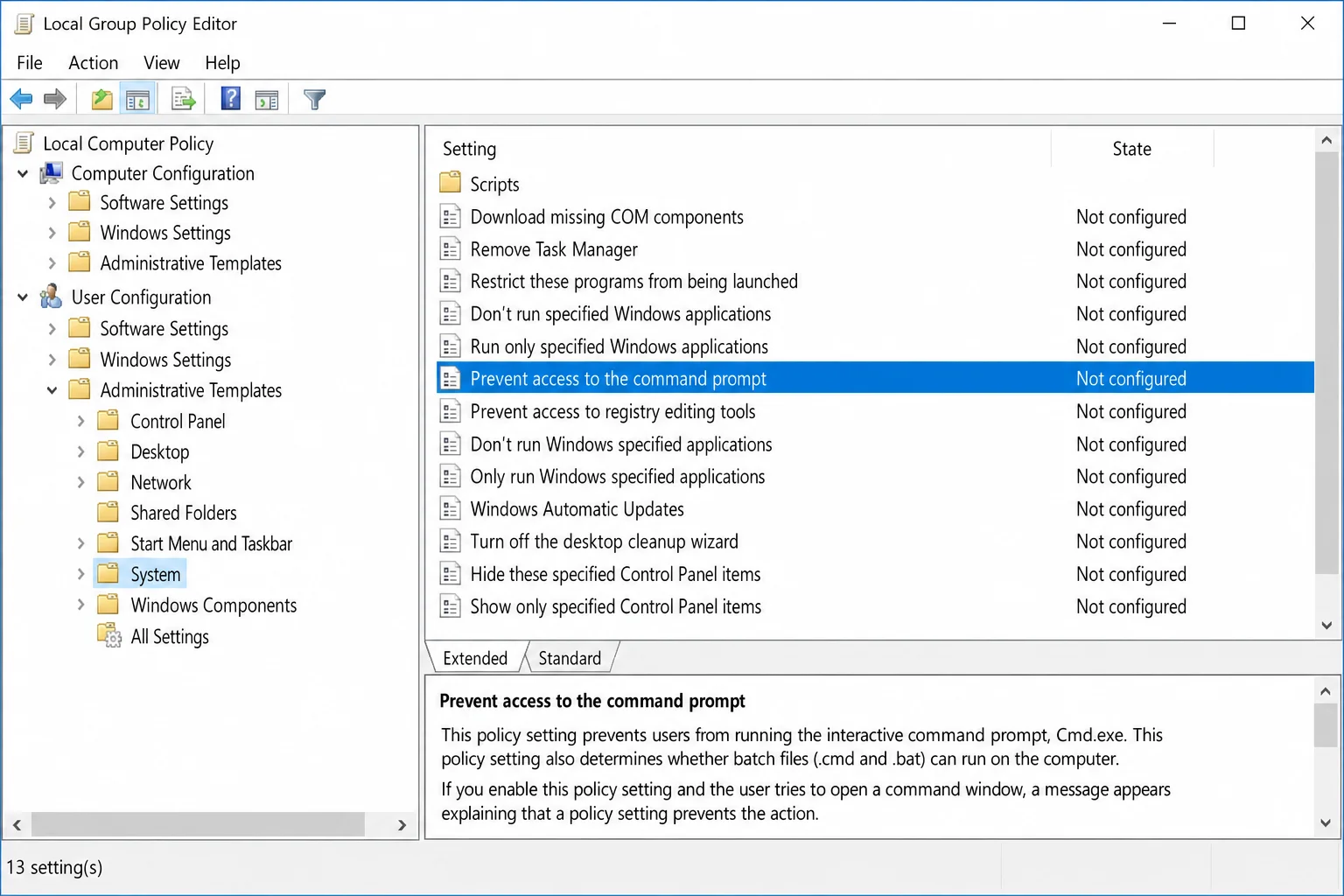Image resolution: width=1344 pixels, height=896 pixels.
Task: Click the Forward arrow toolbar icon
Action: [x=55, y=100]
